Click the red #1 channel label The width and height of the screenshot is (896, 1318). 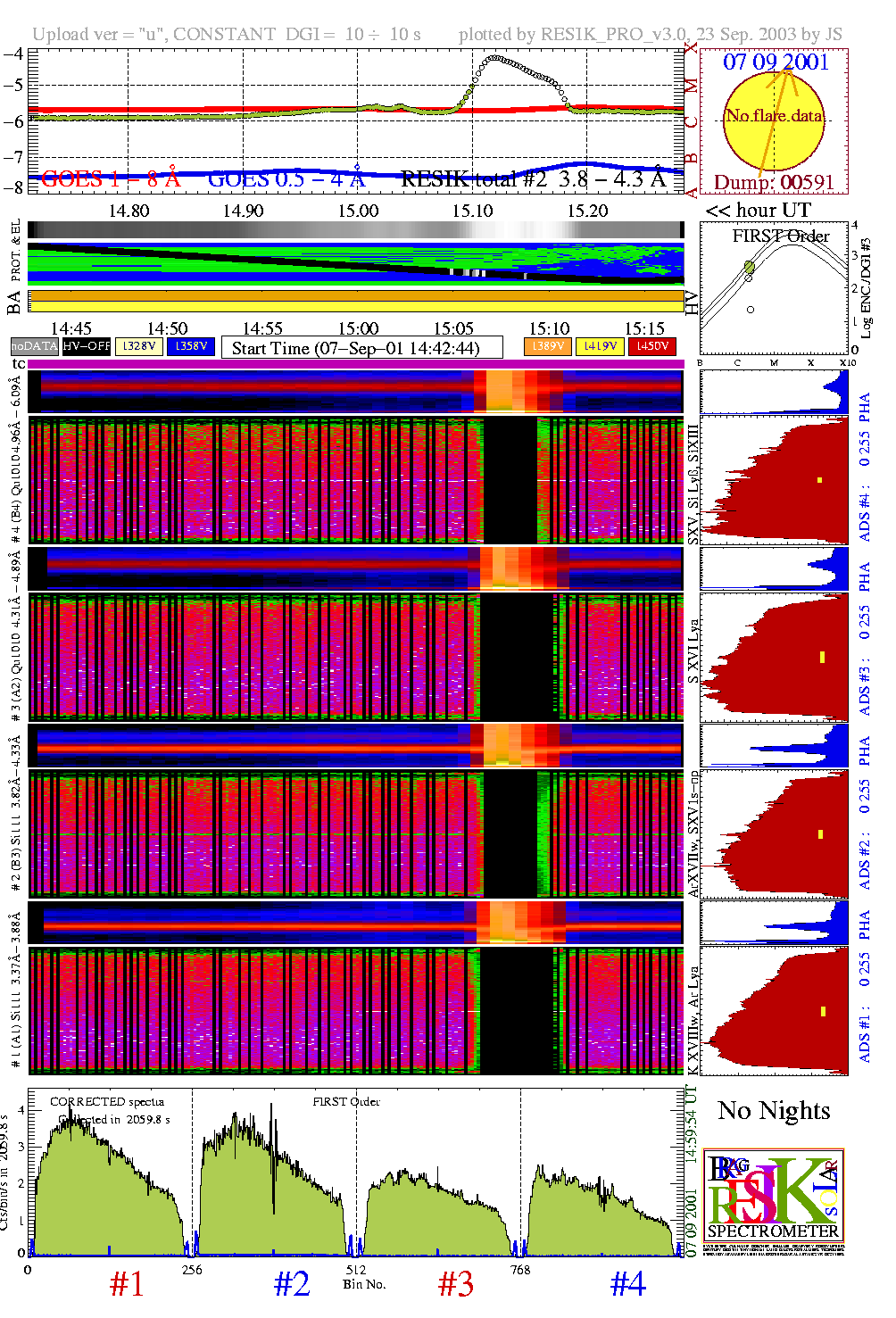(x=127, y=1284)
